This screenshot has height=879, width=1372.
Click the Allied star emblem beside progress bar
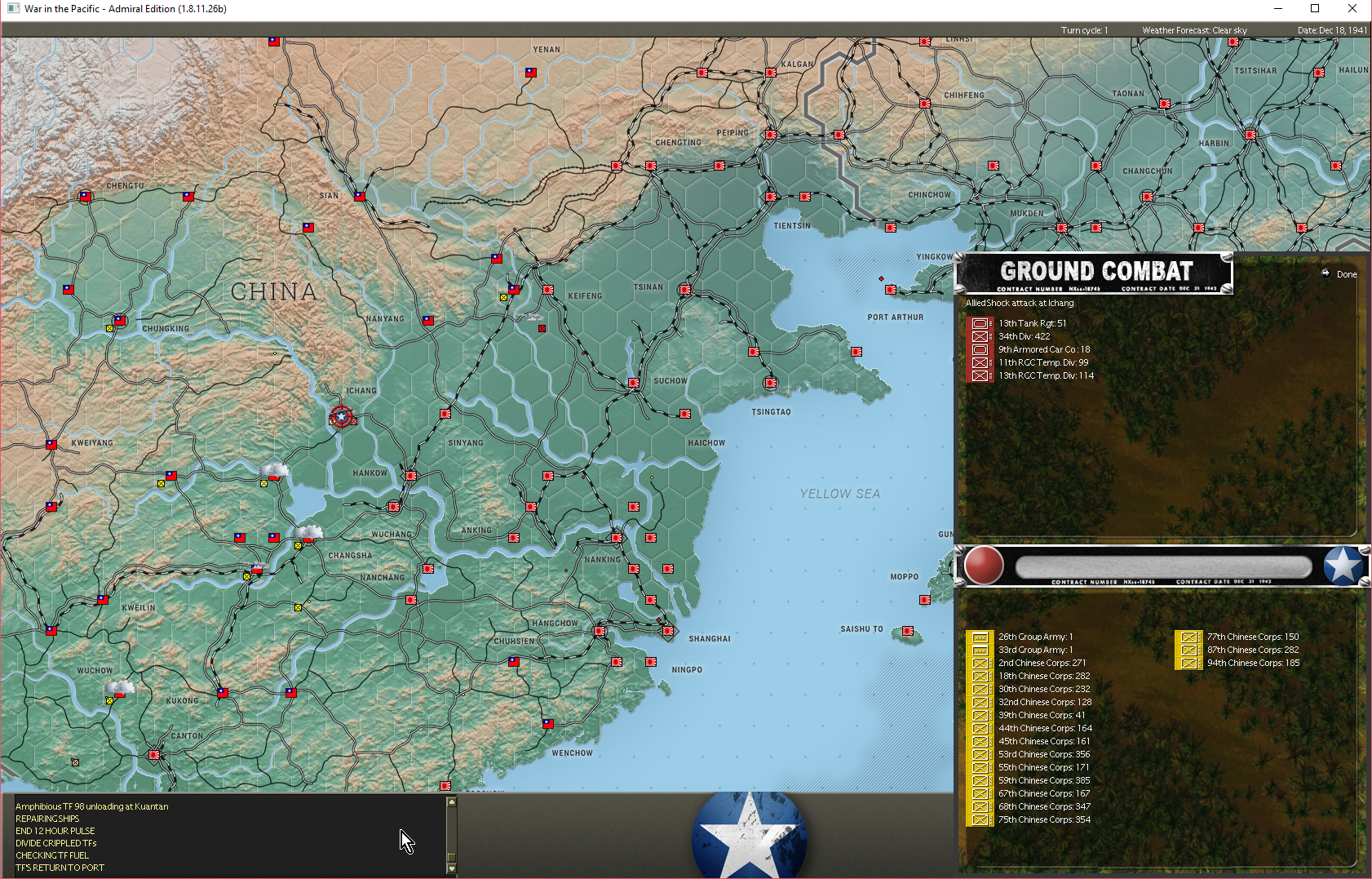click(x=1343, y=566)
